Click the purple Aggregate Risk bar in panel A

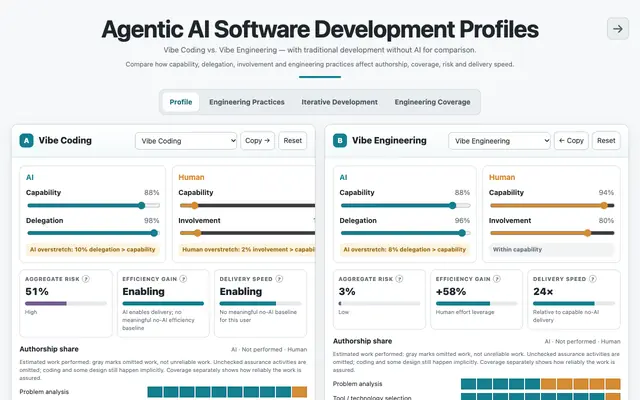point(46,303)
